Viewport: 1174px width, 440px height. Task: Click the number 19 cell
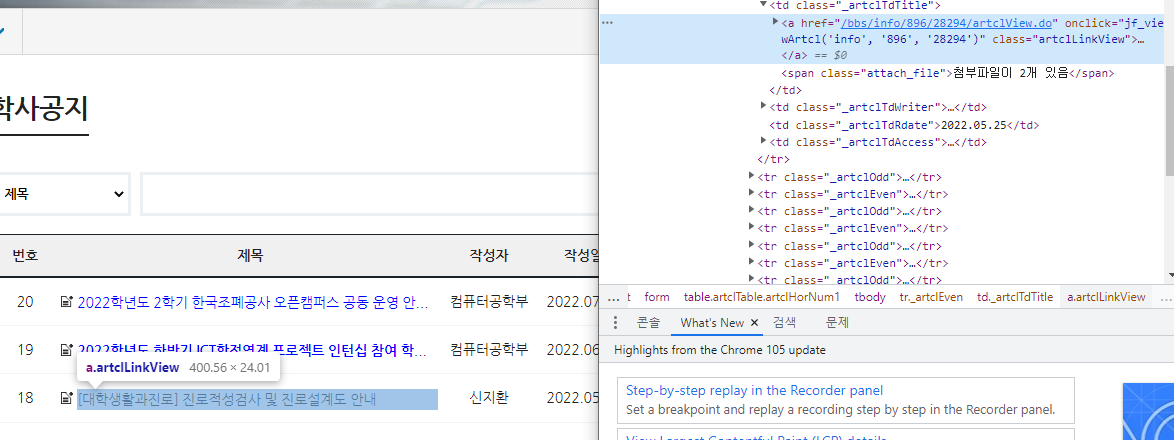25,350
